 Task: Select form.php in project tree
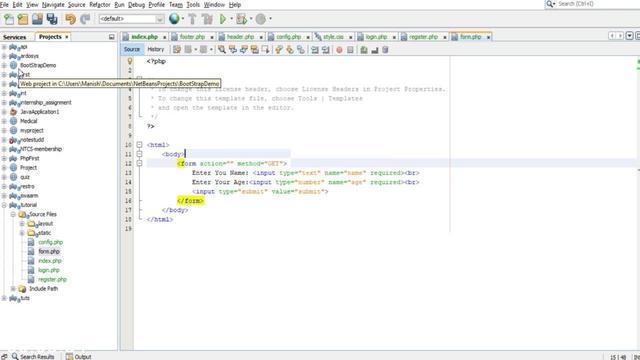(49, 251)
